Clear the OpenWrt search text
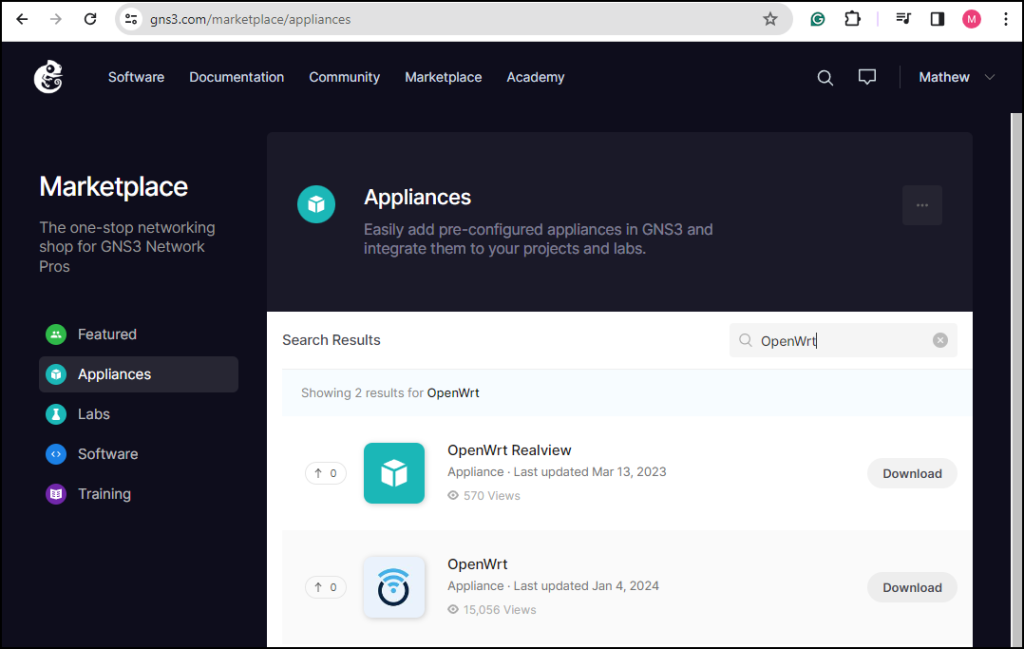 (x=940, y=340)
